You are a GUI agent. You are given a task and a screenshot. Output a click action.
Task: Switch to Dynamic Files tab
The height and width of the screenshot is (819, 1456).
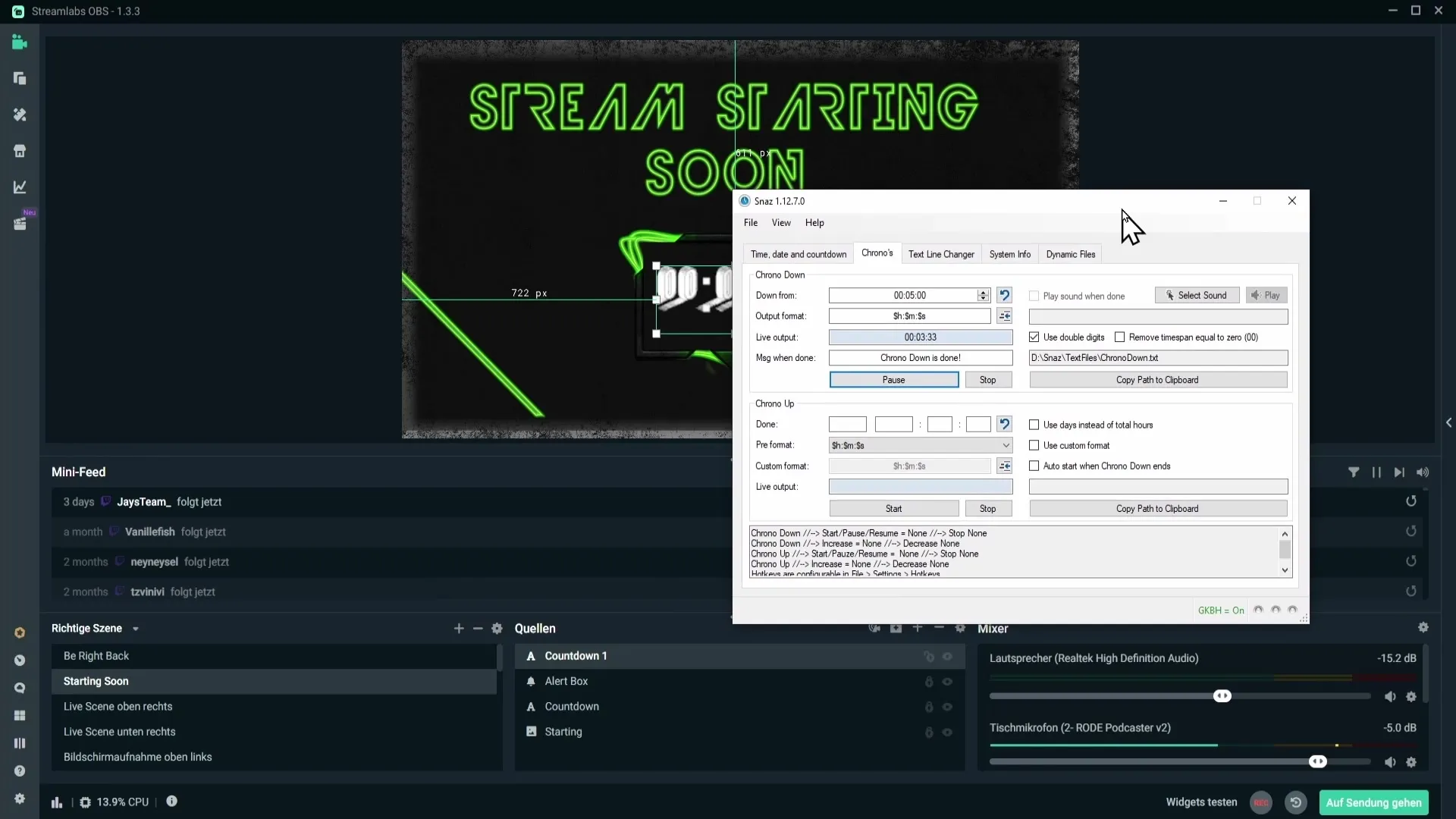[1071, 255]
